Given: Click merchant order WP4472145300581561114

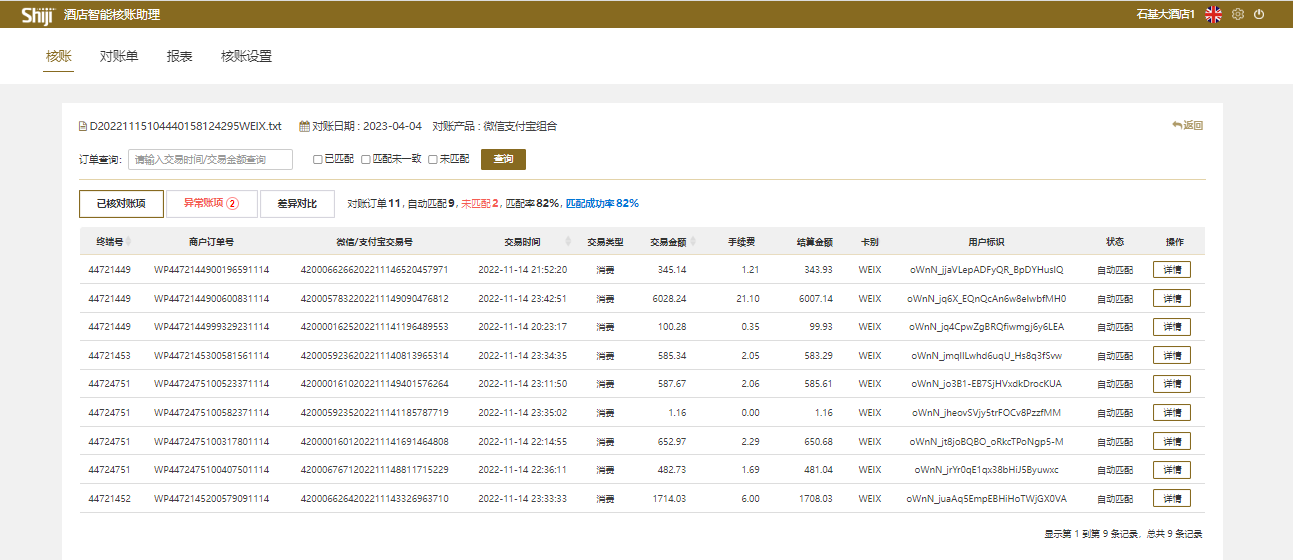Looking at the screenshot, I should point(211,356).
